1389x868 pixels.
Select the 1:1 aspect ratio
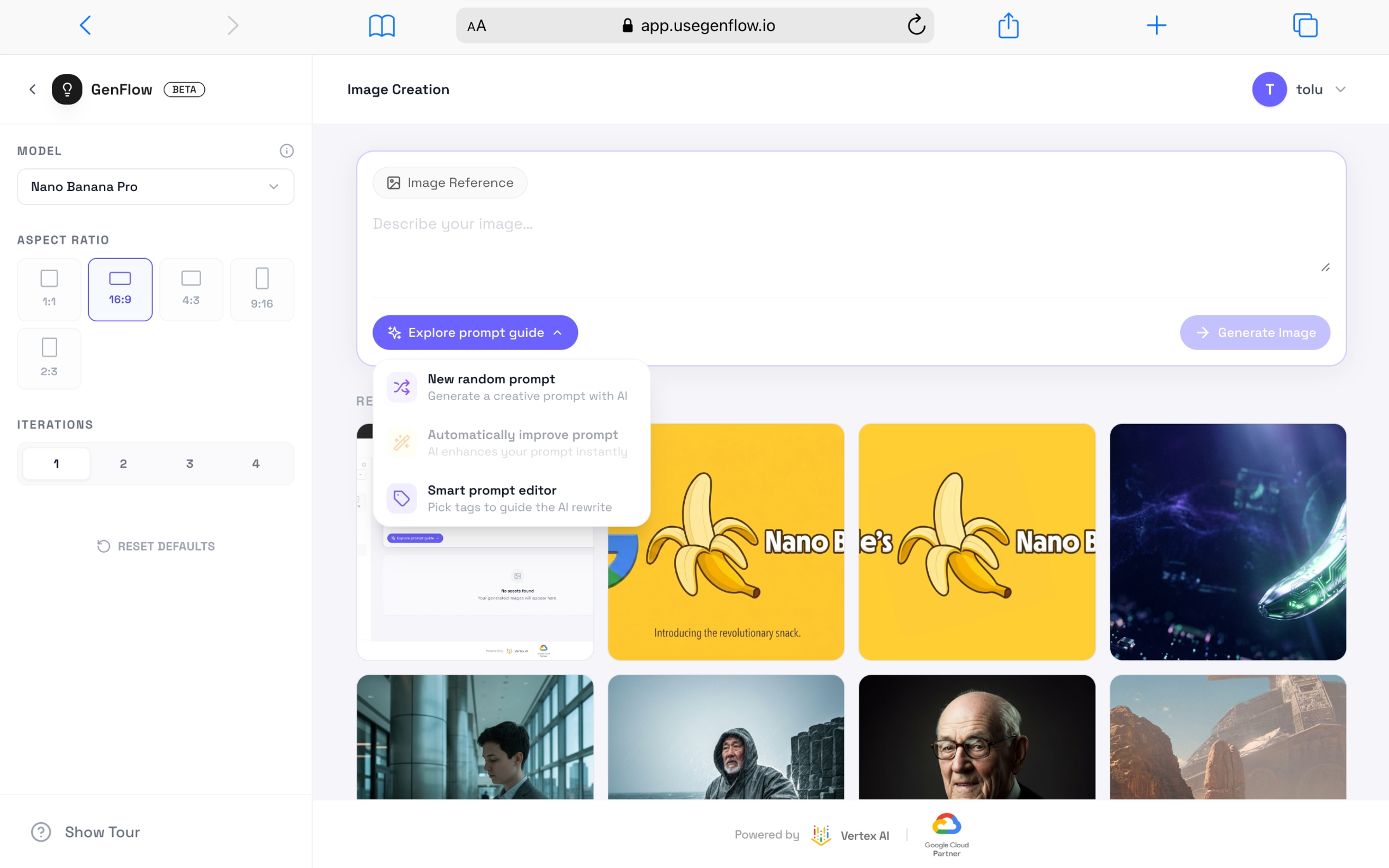pos(49,289)
